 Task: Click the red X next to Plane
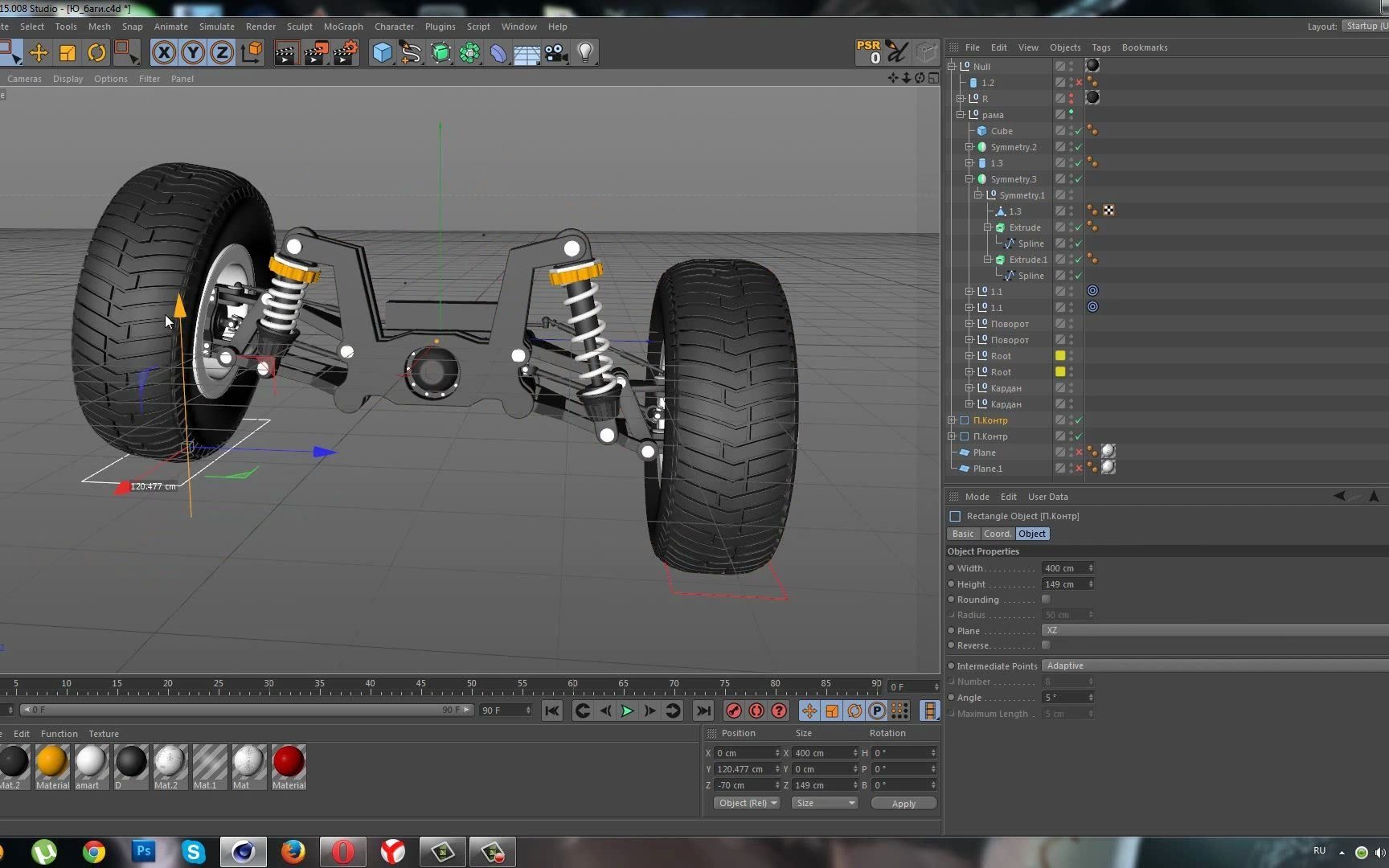click(x=1079, y=452)
